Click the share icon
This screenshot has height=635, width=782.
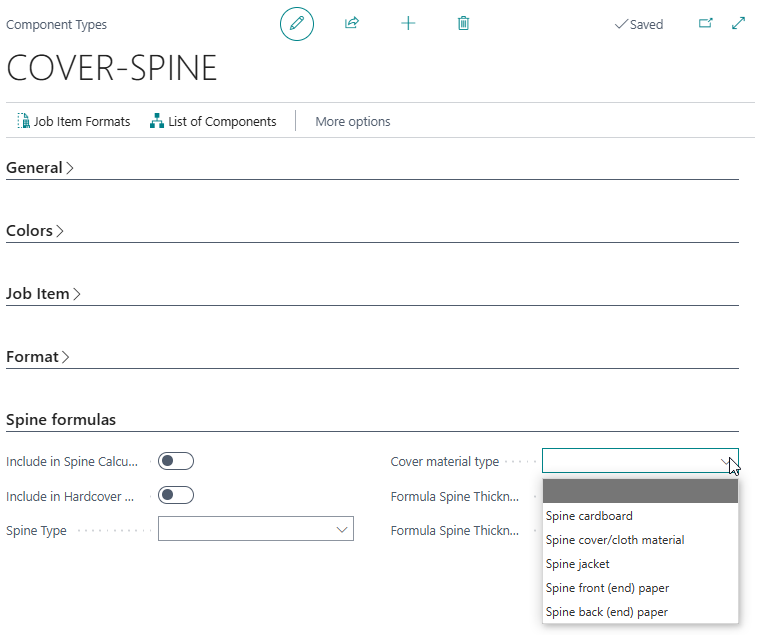tap(352, 23)
